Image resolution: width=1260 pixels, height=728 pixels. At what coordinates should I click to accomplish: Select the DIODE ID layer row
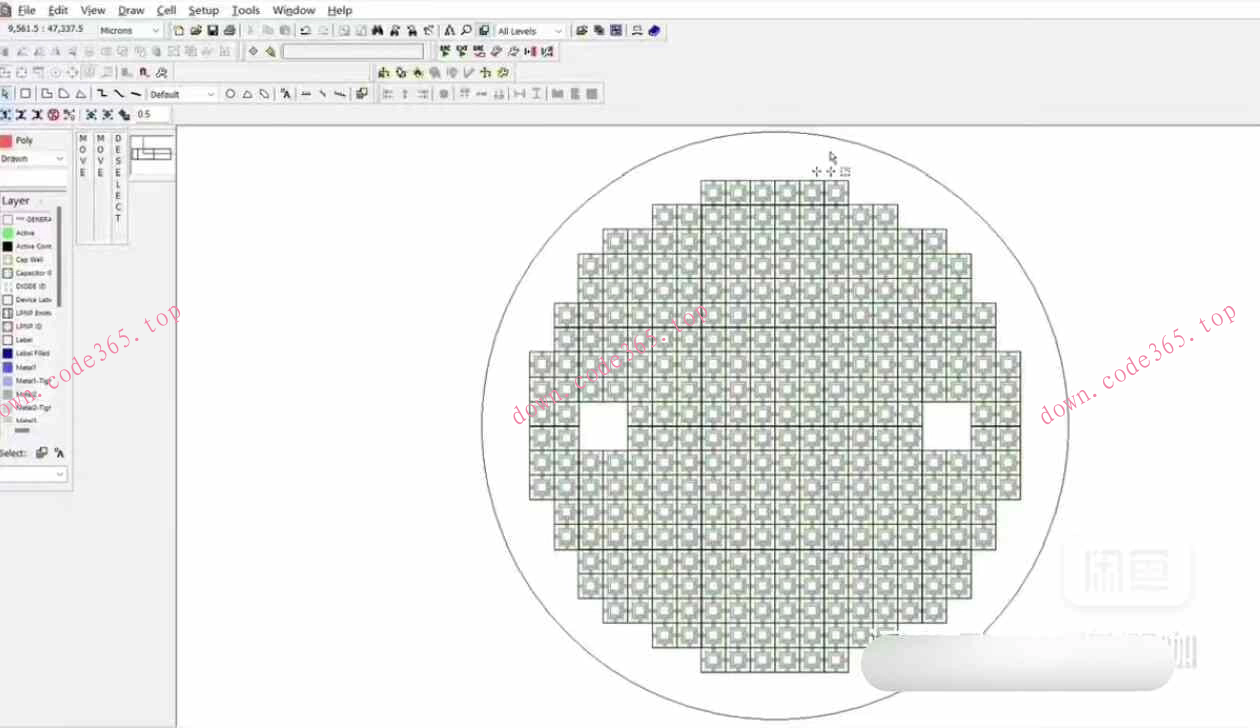coord(28,286)
